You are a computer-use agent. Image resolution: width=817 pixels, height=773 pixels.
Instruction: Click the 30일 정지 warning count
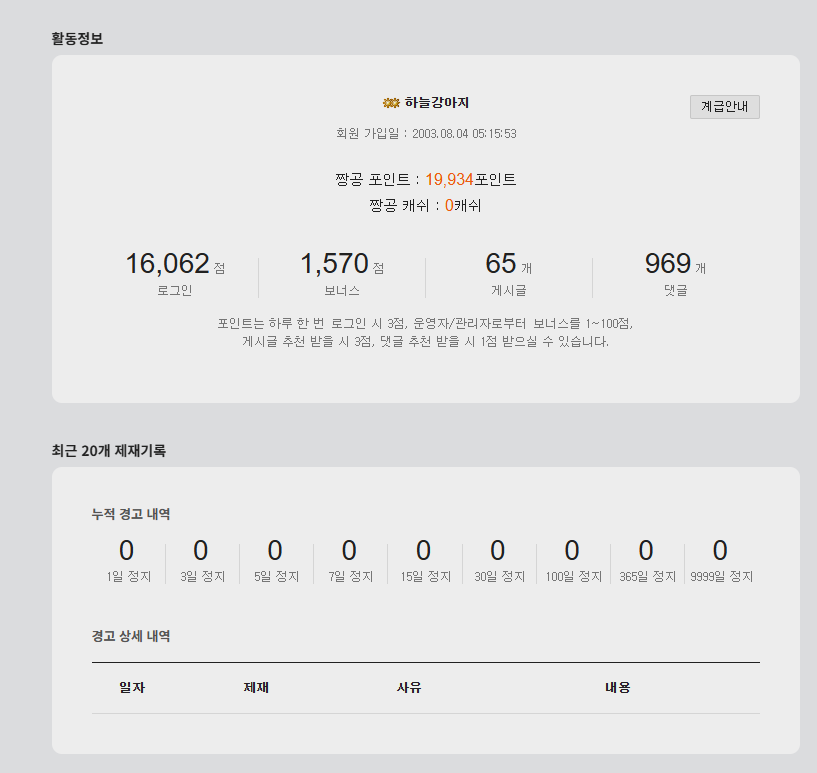click(497, 551)
